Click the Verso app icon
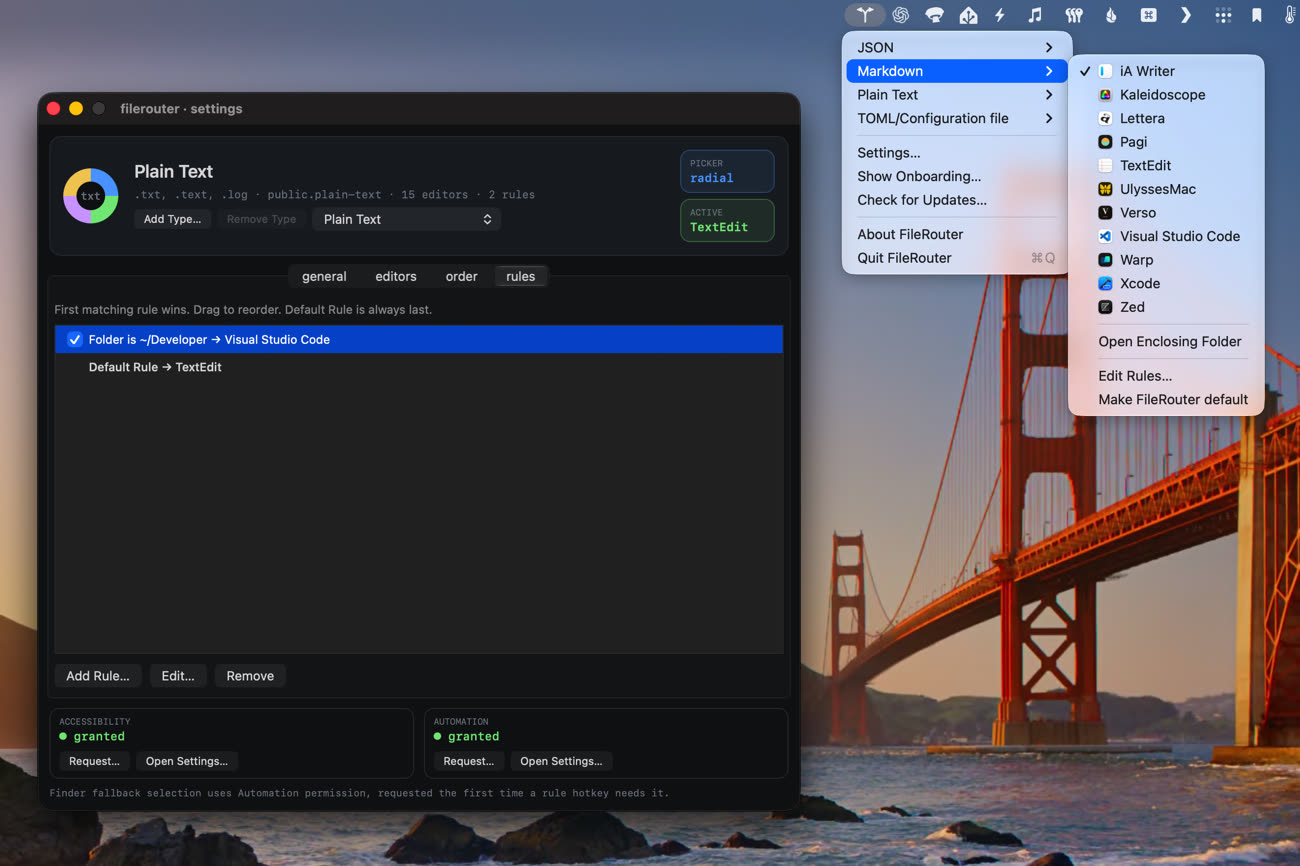The height and width of the screenshot is (866, 1300). [x=1105, y=213]
